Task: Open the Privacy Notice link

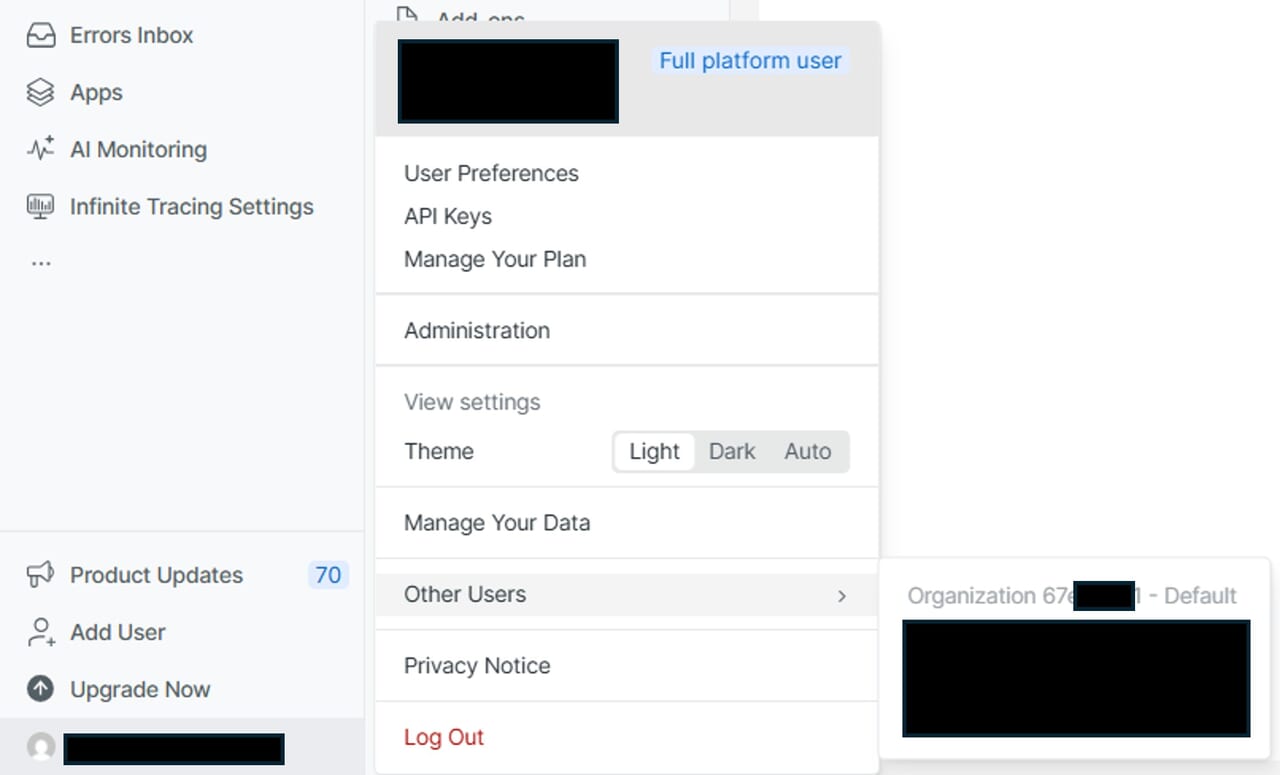Action: (x=477, y=666)
